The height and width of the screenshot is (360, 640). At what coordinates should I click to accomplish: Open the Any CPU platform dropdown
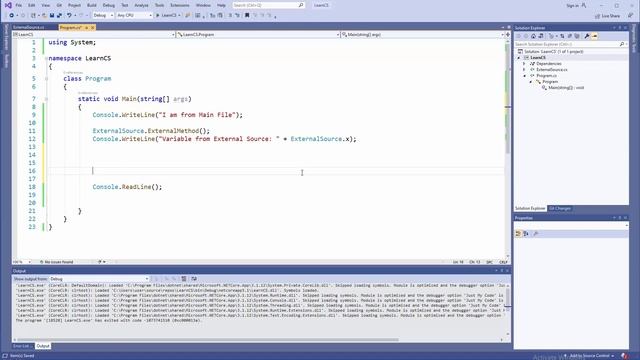[134, 15]
